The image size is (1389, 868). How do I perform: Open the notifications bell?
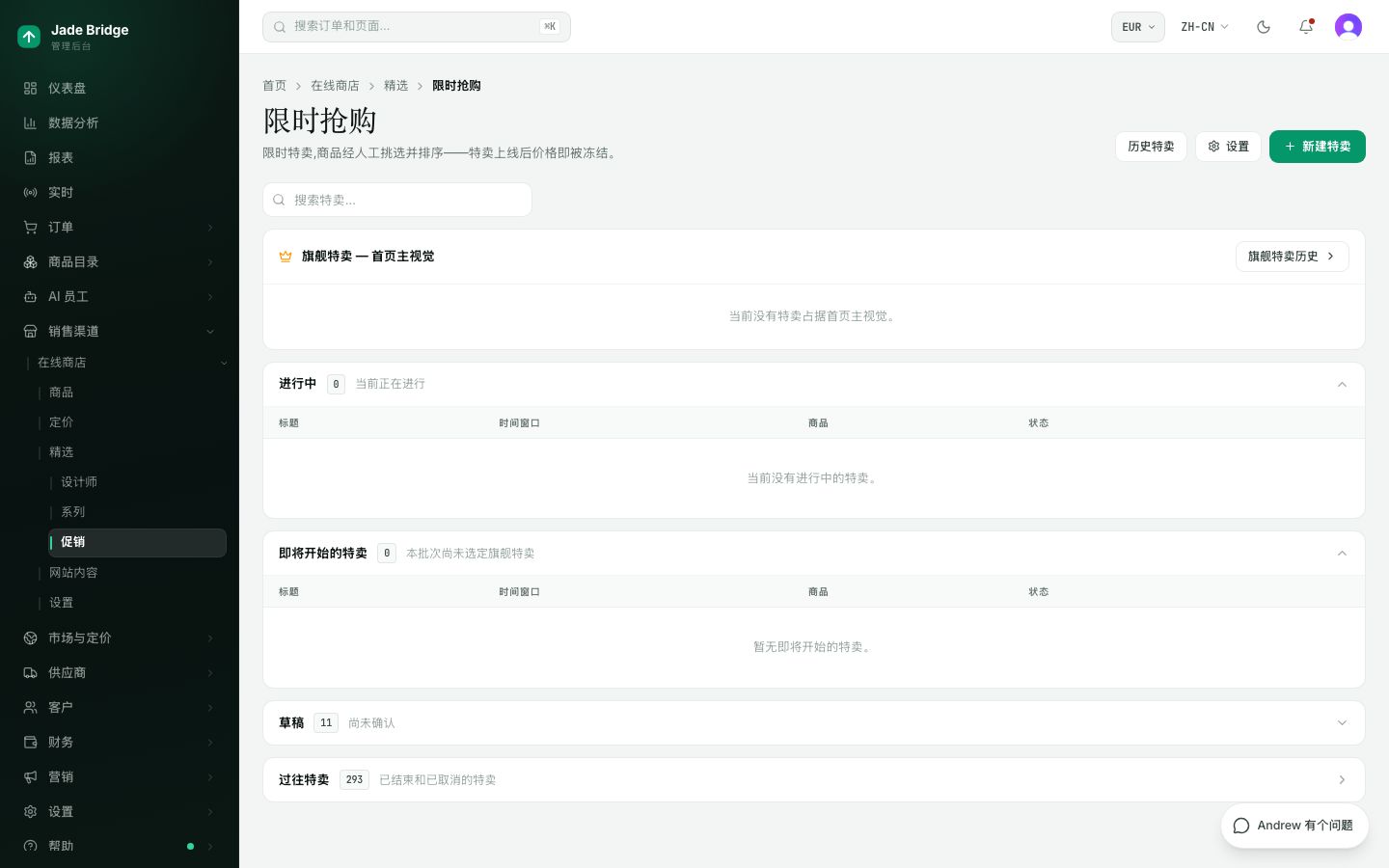coord(1306,27)
